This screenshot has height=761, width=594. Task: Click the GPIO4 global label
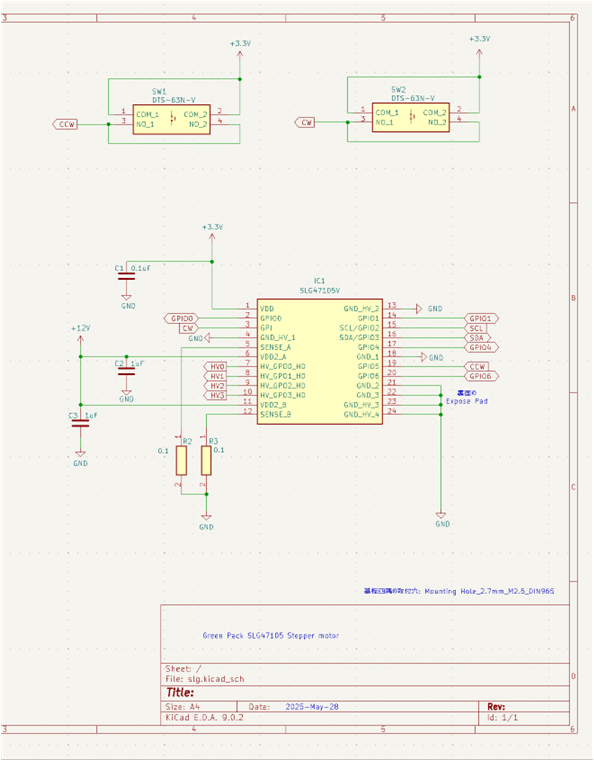481,347
